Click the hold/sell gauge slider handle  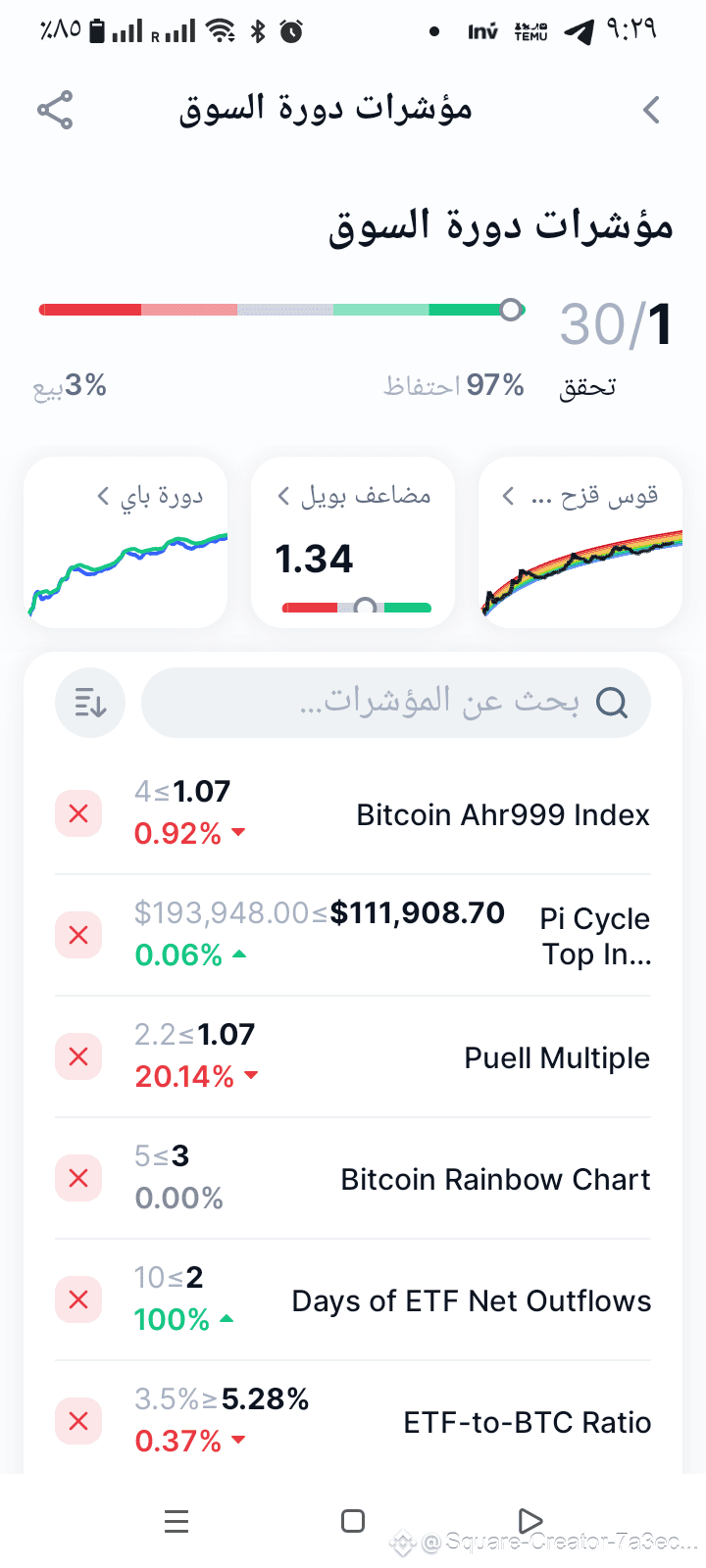pyautogui.click(x=511, y=310)
